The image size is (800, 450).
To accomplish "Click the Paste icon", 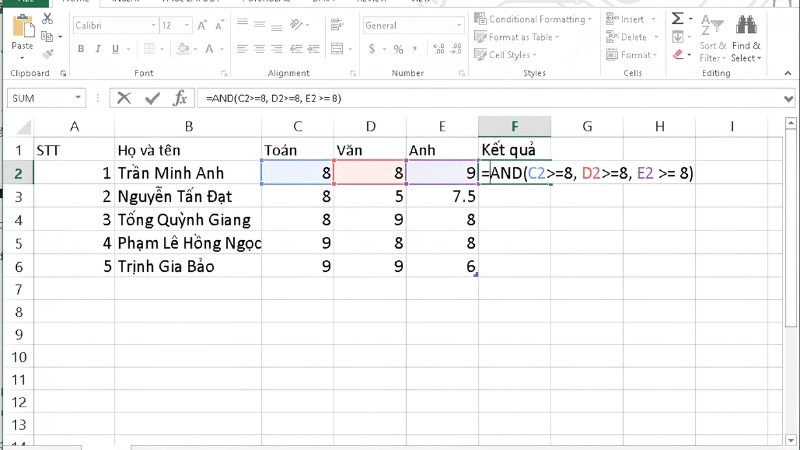I will (x=22, y=26).
